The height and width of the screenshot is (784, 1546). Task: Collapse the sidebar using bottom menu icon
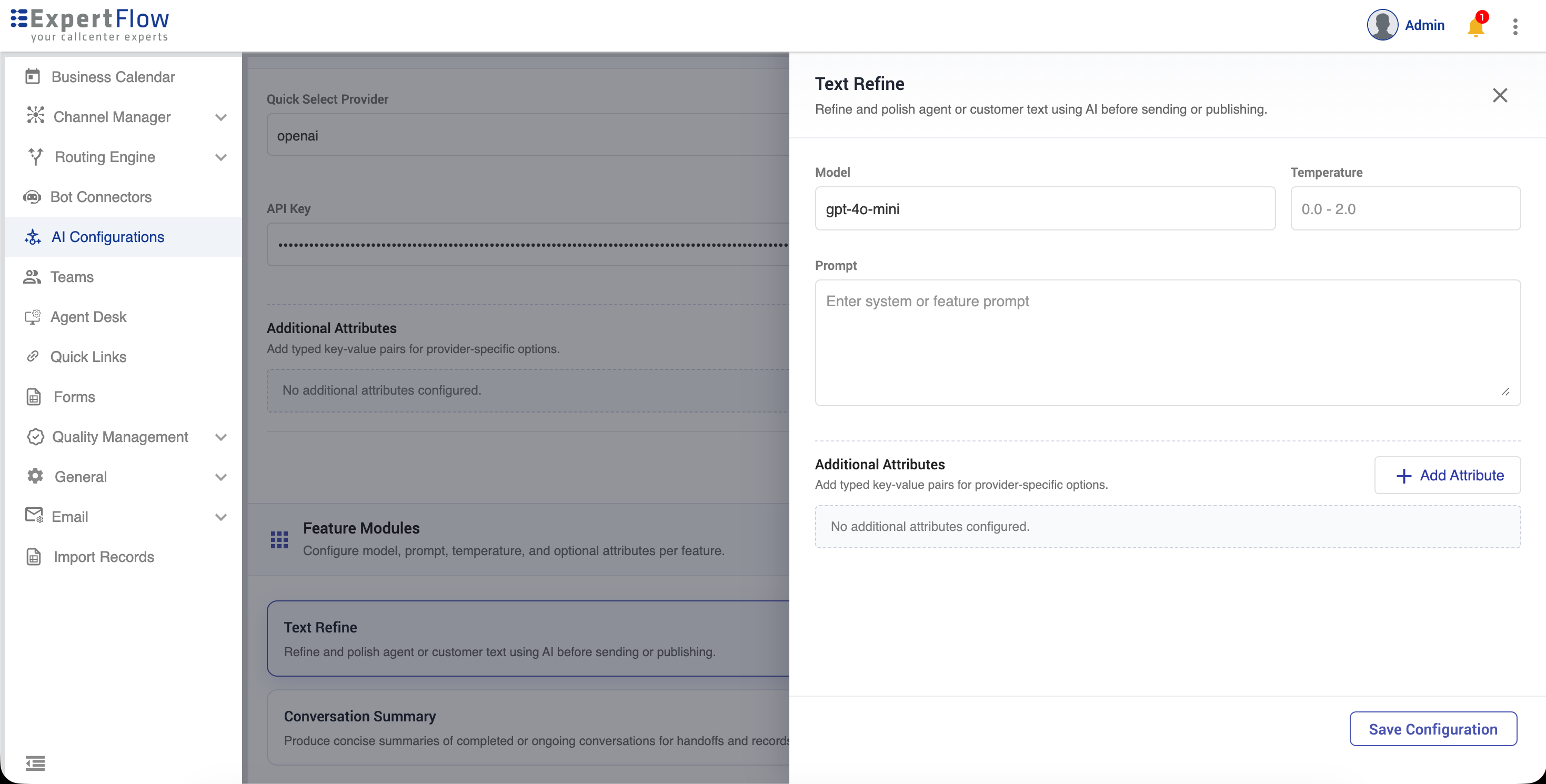click(x=35, y=763)
